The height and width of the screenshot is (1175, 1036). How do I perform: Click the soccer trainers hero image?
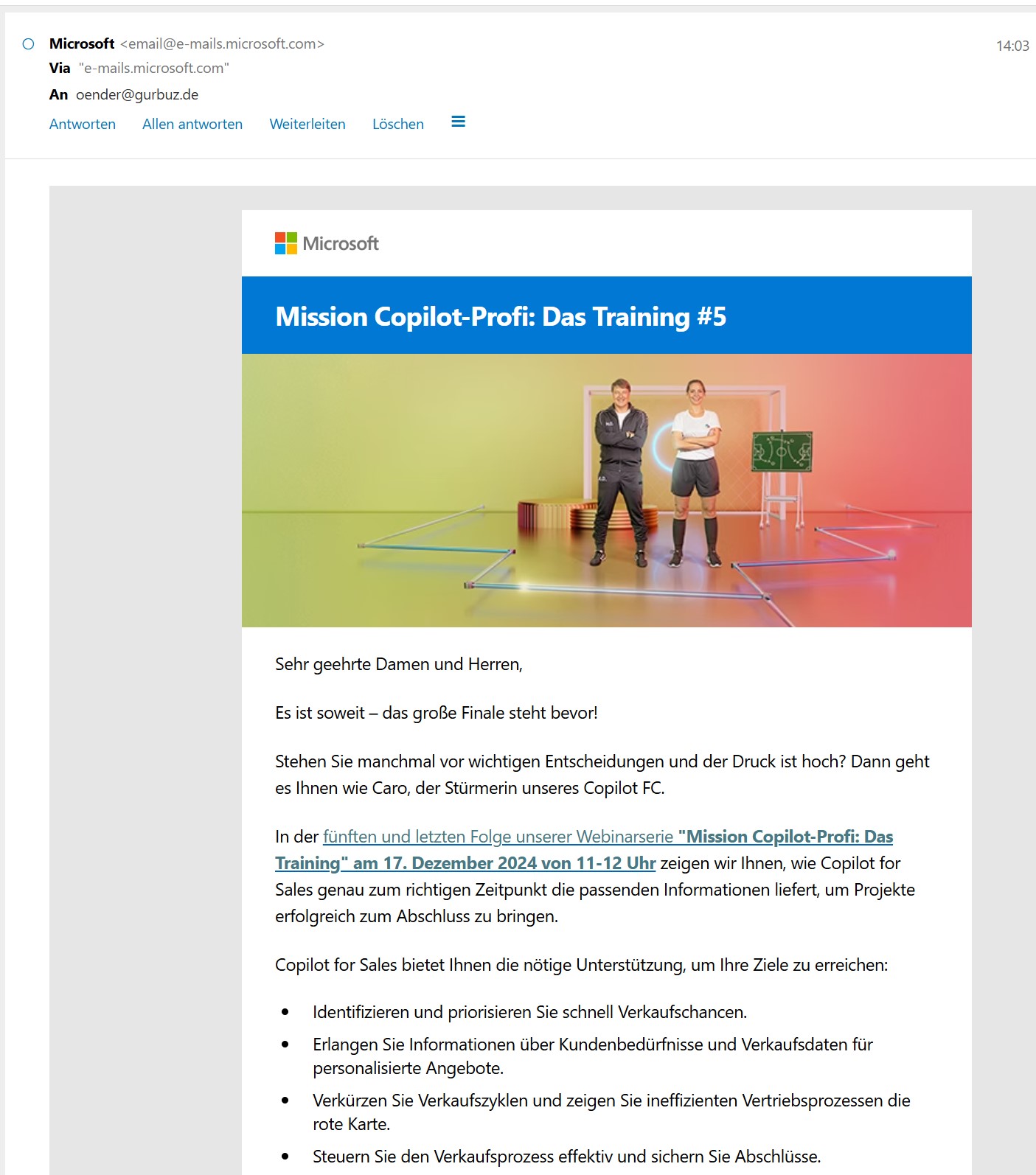[x=606, y=490]
